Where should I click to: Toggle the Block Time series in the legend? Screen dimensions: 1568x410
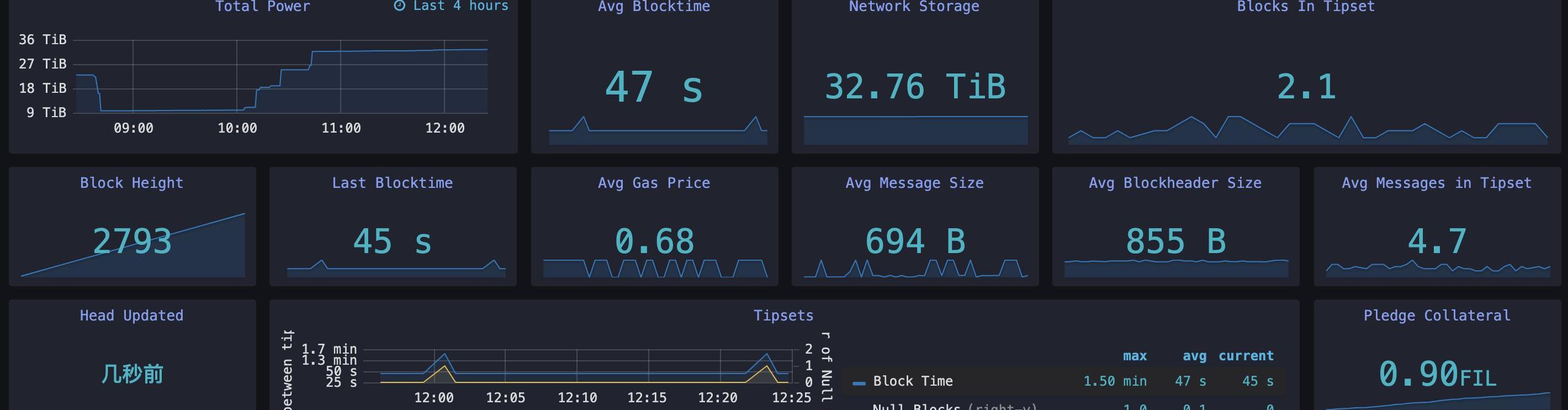coord(913,381)
